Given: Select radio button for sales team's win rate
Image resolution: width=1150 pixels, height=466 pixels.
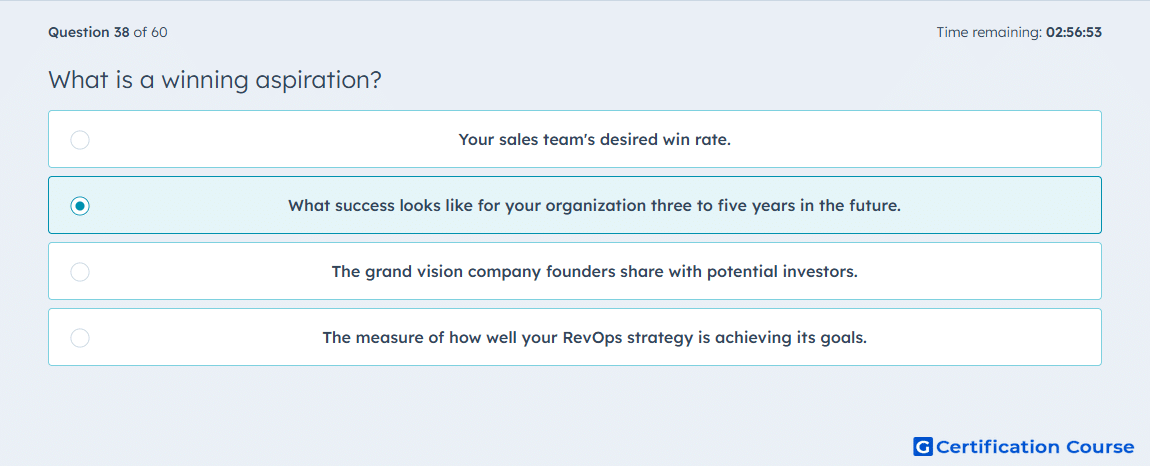Looking at the screenshot, I should (x=80, y=139).
